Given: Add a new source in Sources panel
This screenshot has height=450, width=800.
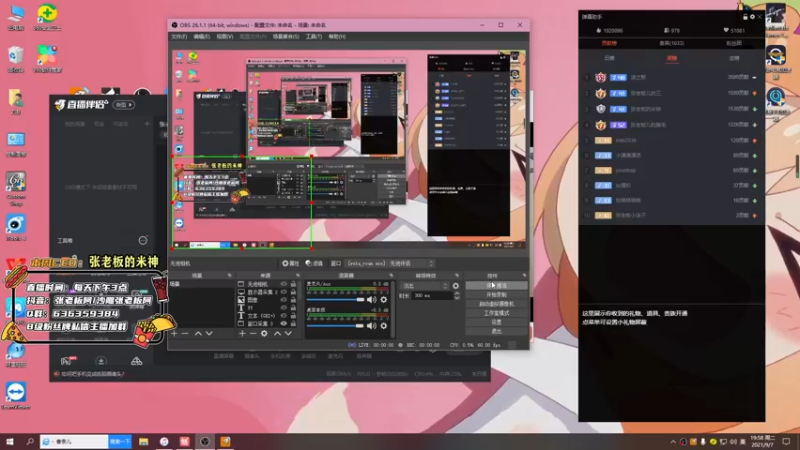Looking at the screenshot, I should click(242, 334).
